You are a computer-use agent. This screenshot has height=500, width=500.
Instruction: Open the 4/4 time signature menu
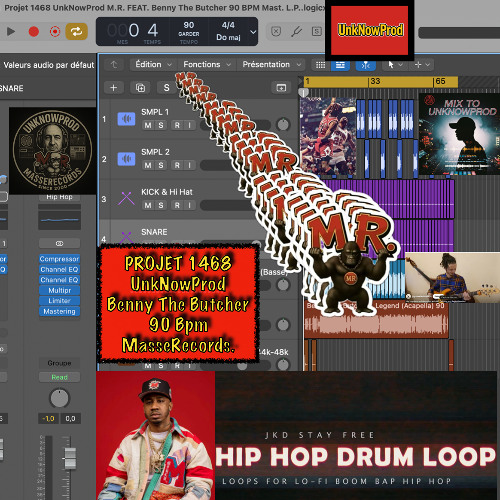click(x=228, y=25)
